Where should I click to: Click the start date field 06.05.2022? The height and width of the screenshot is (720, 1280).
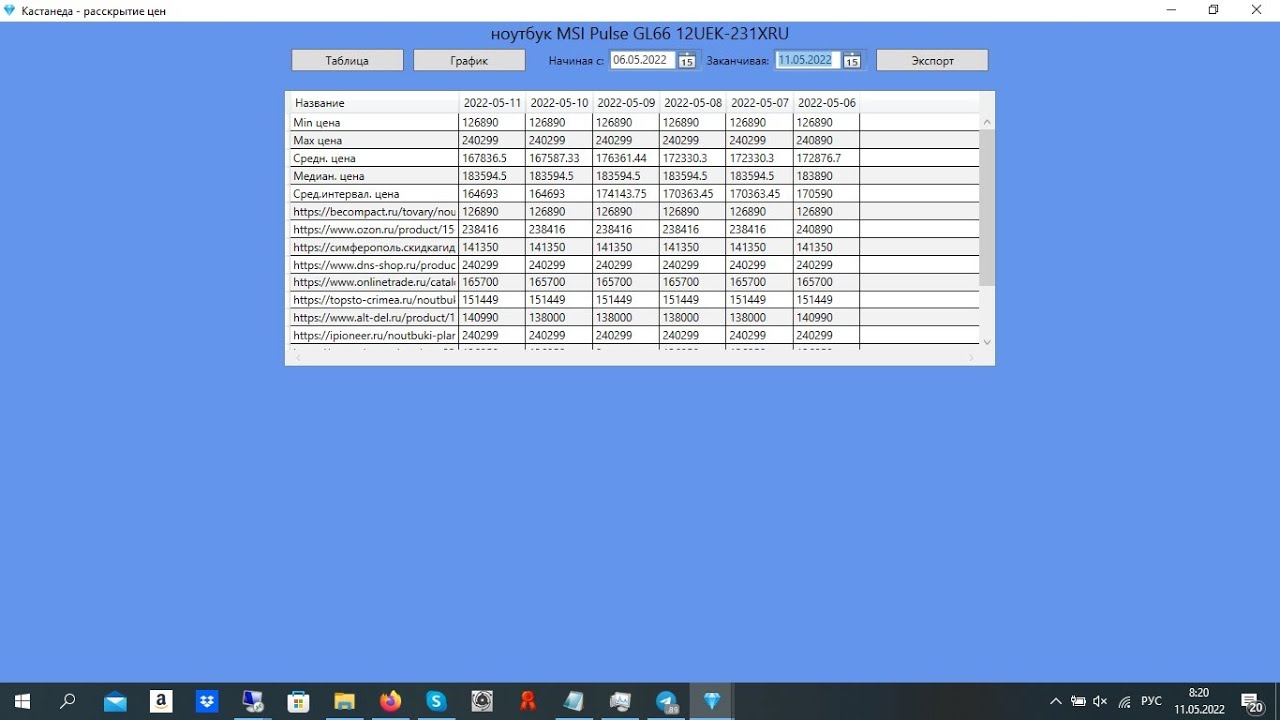pos(641,60)
